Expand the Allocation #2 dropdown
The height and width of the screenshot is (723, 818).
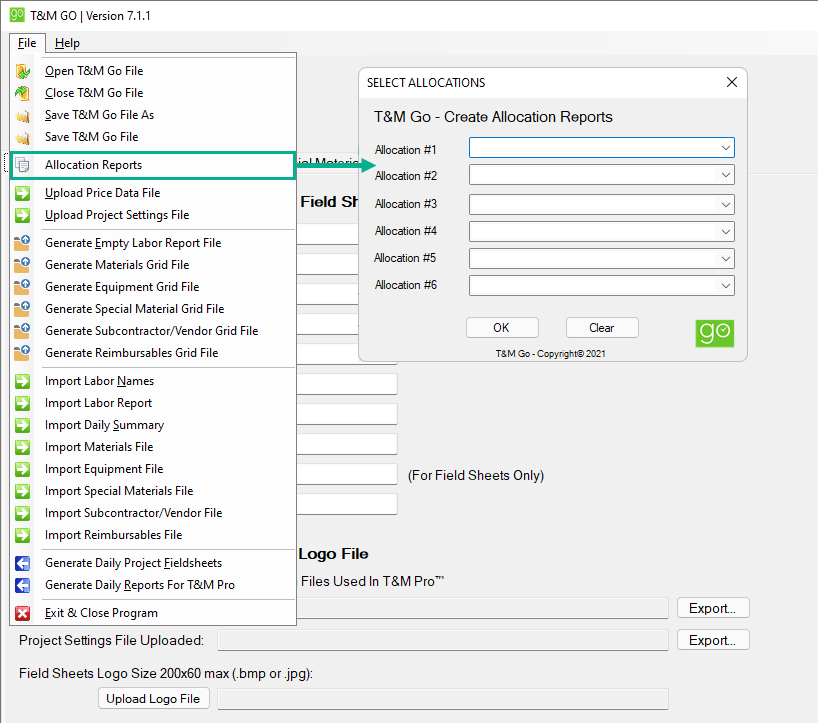(726, 175)
